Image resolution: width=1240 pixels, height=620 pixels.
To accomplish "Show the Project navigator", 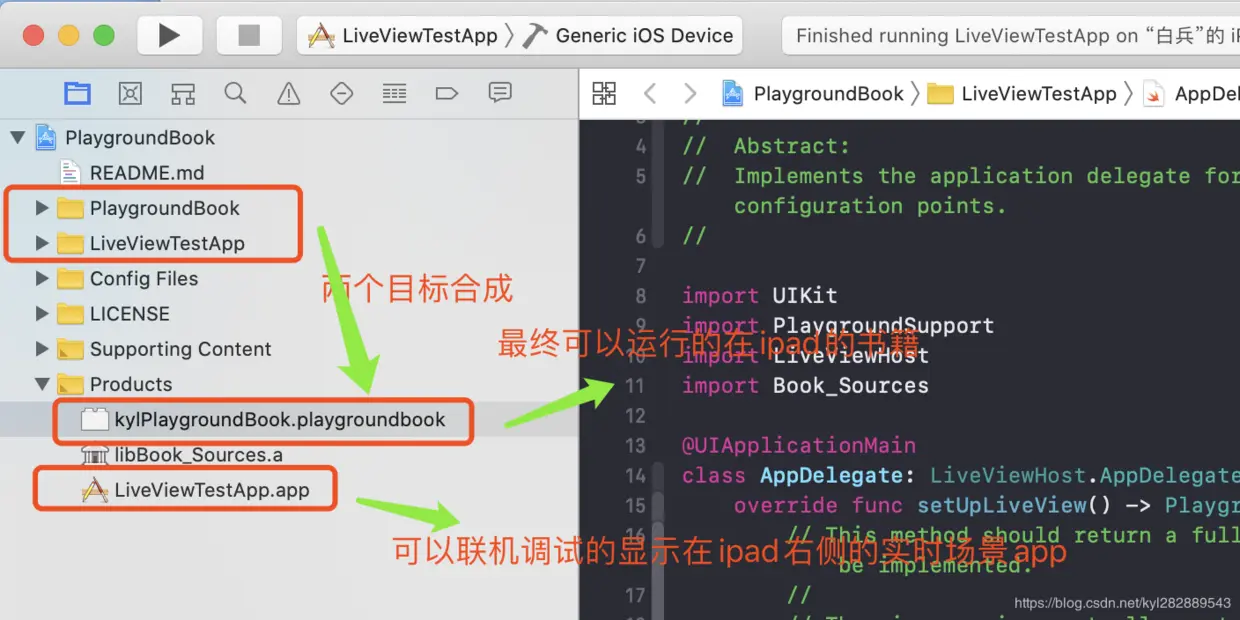I will [x=77, y=94].
